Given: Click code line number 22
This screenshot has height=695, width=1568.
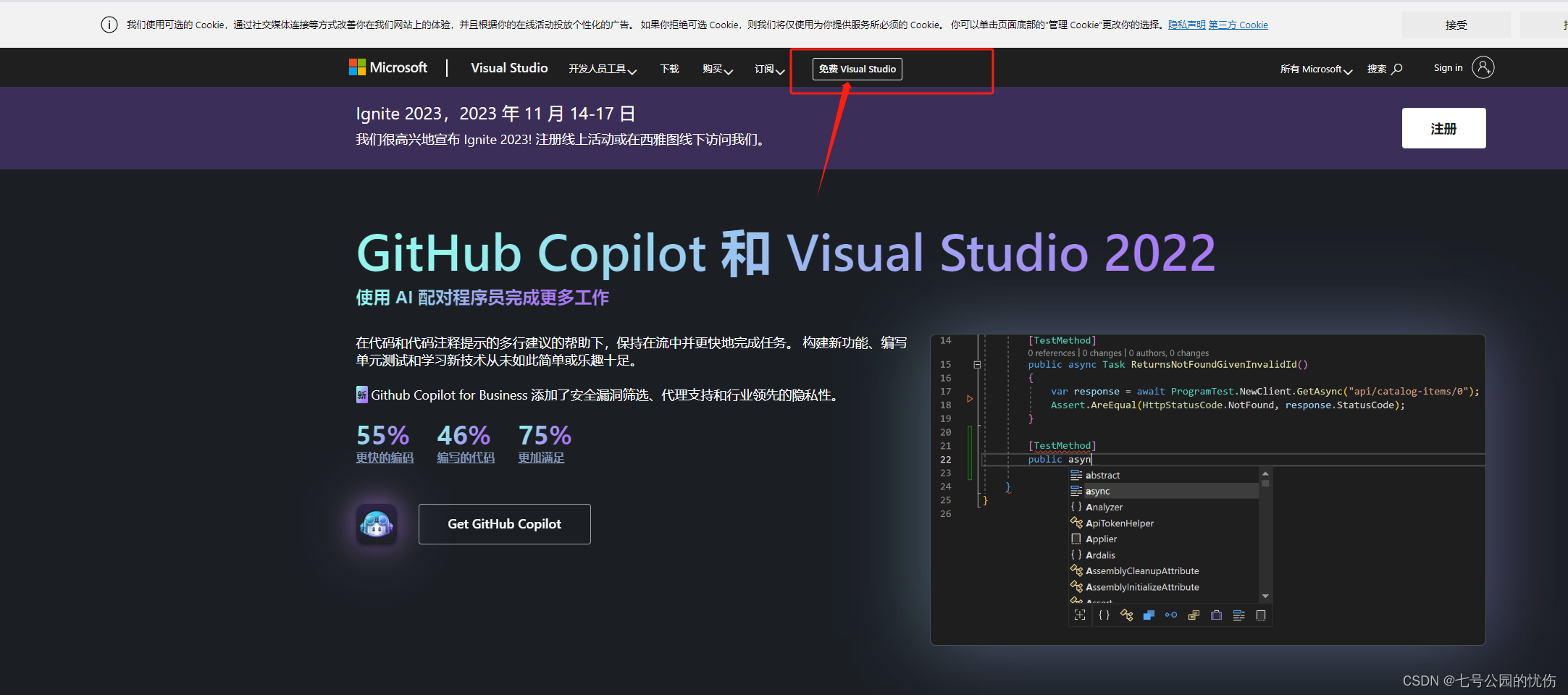Looking at the screenshot, I should point(945,460).
